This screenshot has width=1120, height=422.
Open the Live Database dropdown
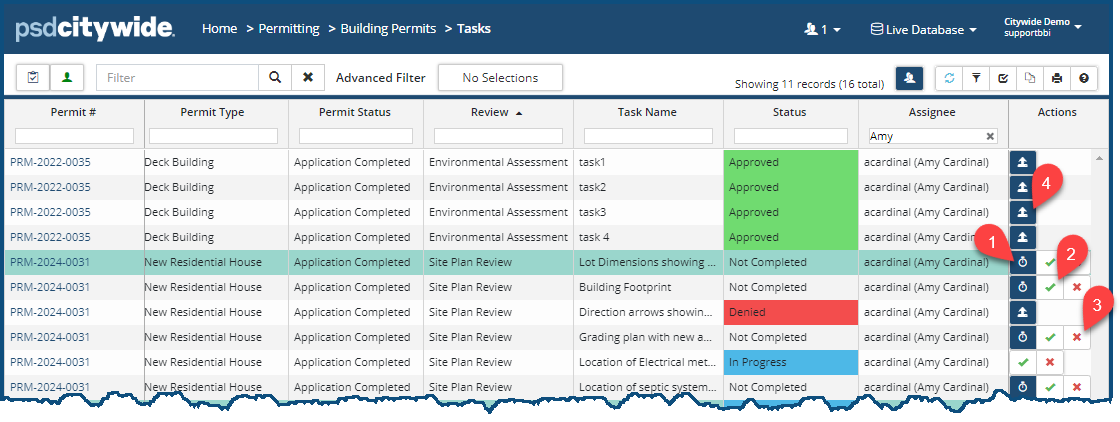click(x=923, y=30)
